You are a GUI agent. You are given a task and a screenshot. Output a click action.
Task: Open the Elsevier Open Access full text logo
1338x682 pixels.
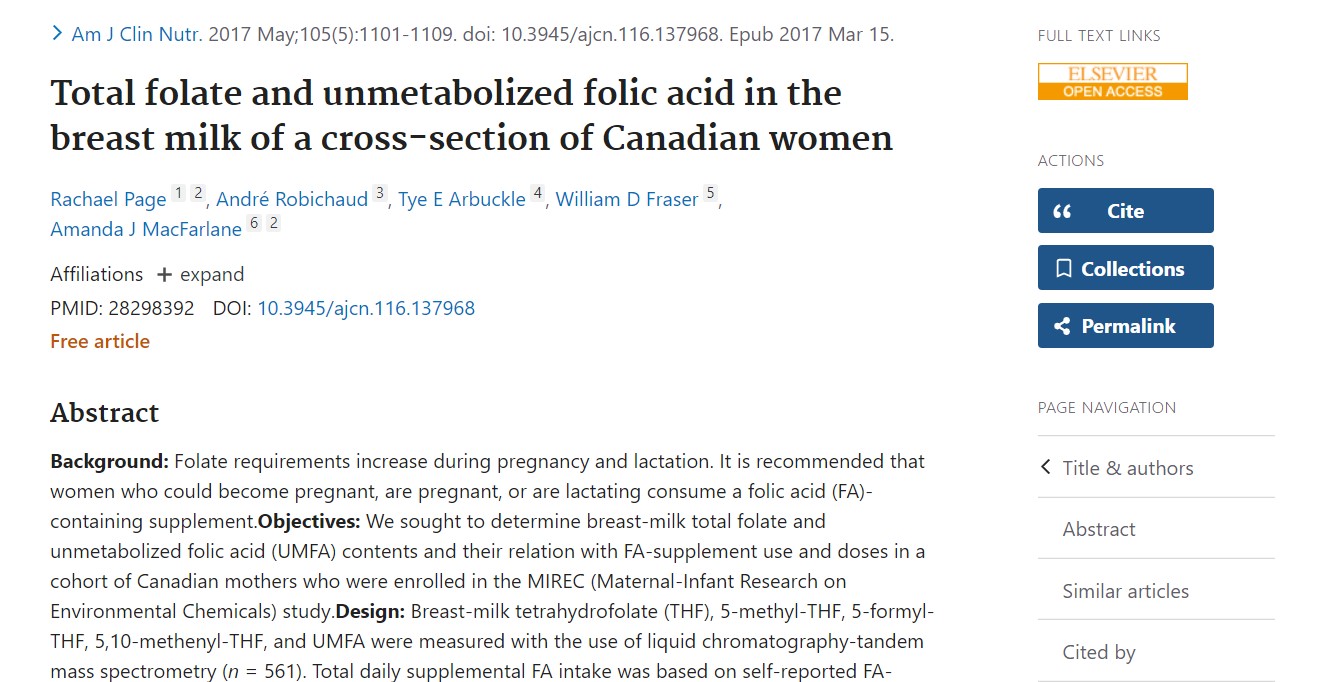[1112, 82]
